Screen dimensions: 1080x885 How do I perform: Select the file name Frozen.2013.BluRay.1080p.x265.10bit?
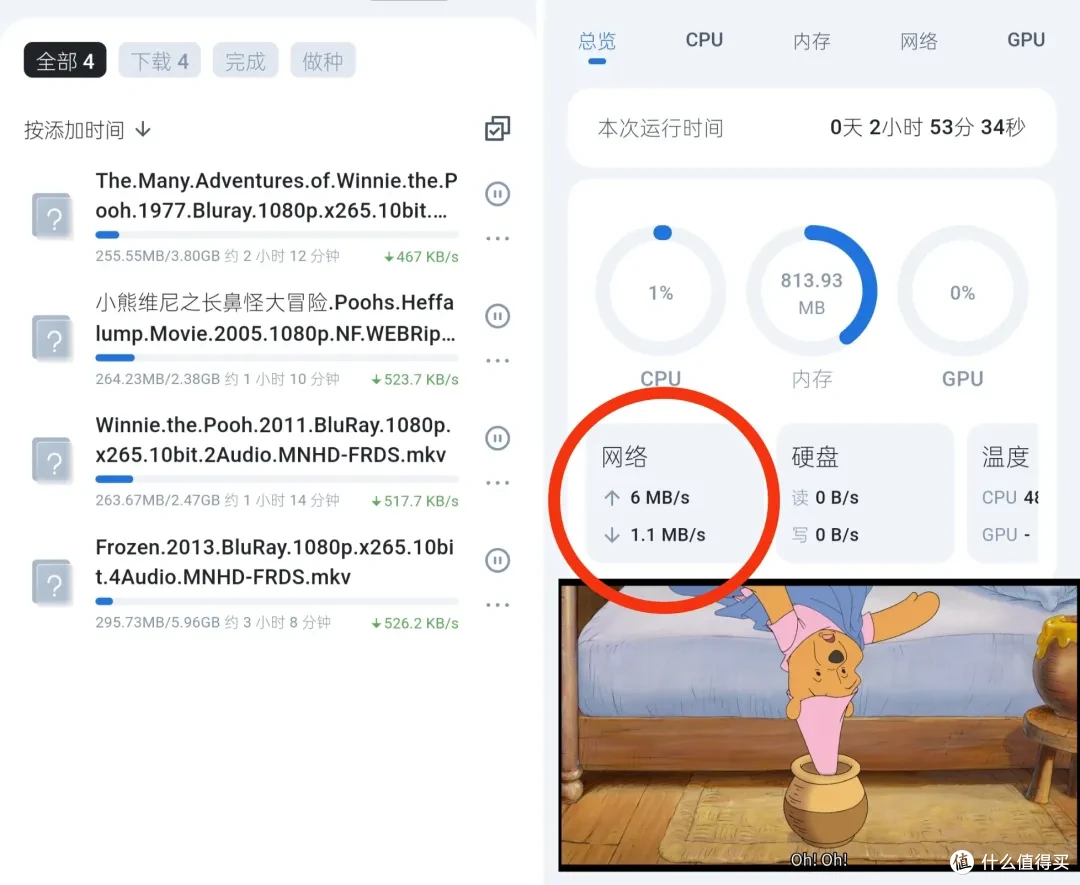pos(274,562)
